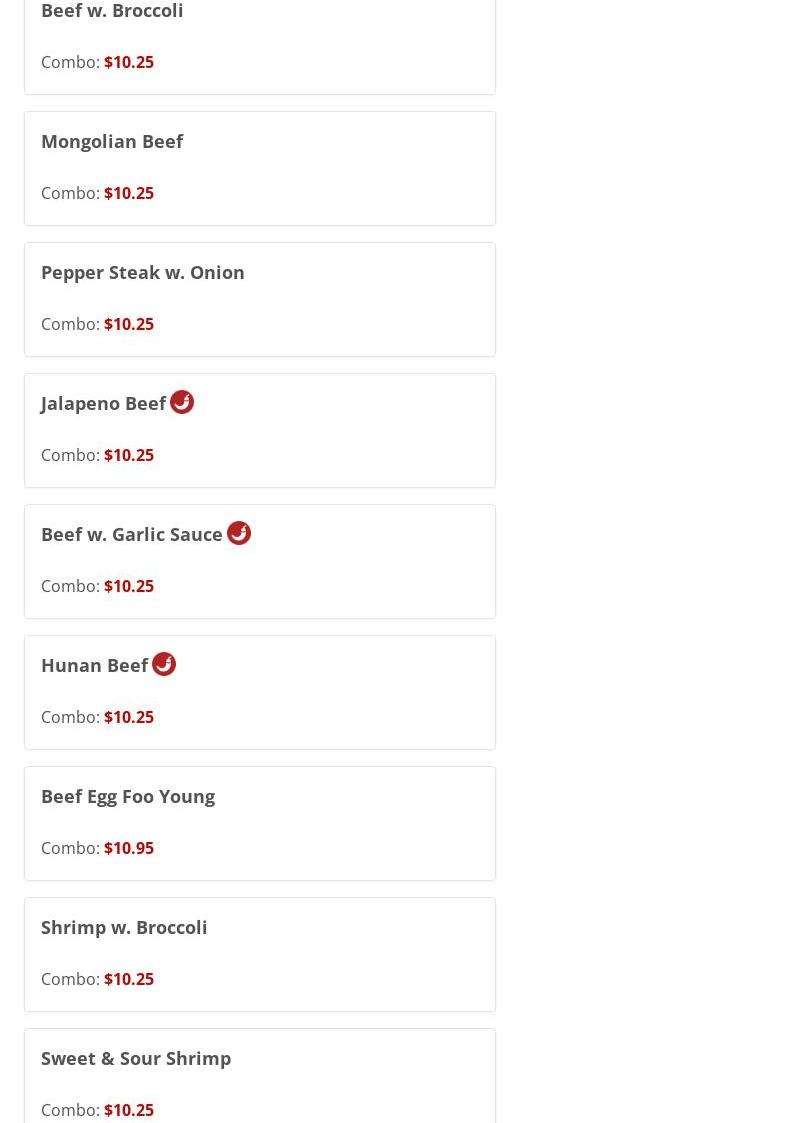Viewport: 785px width, 1123px height.
Task: Click the Hunan Beef spicy pepper icon
Action: [164, 664]
